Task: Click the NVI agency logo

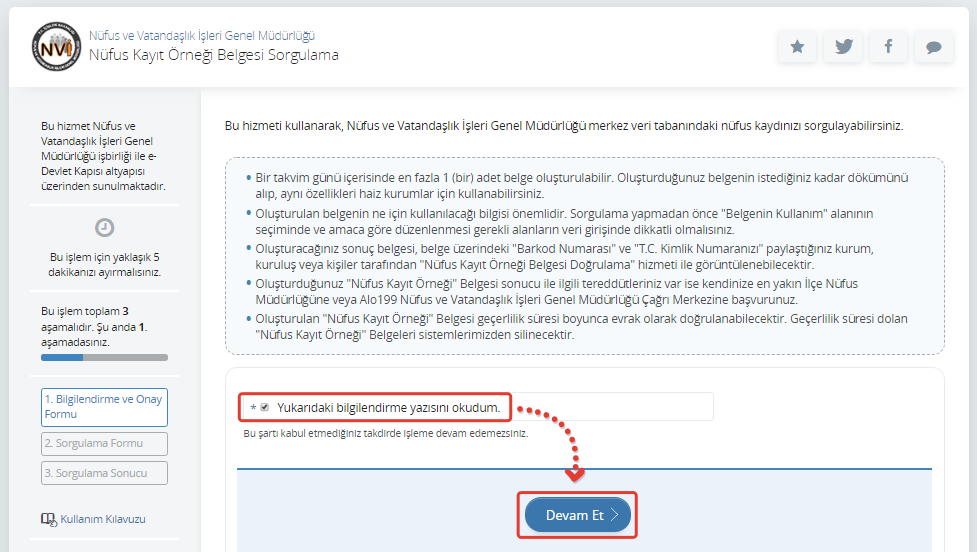Action: tap(55, 46)
